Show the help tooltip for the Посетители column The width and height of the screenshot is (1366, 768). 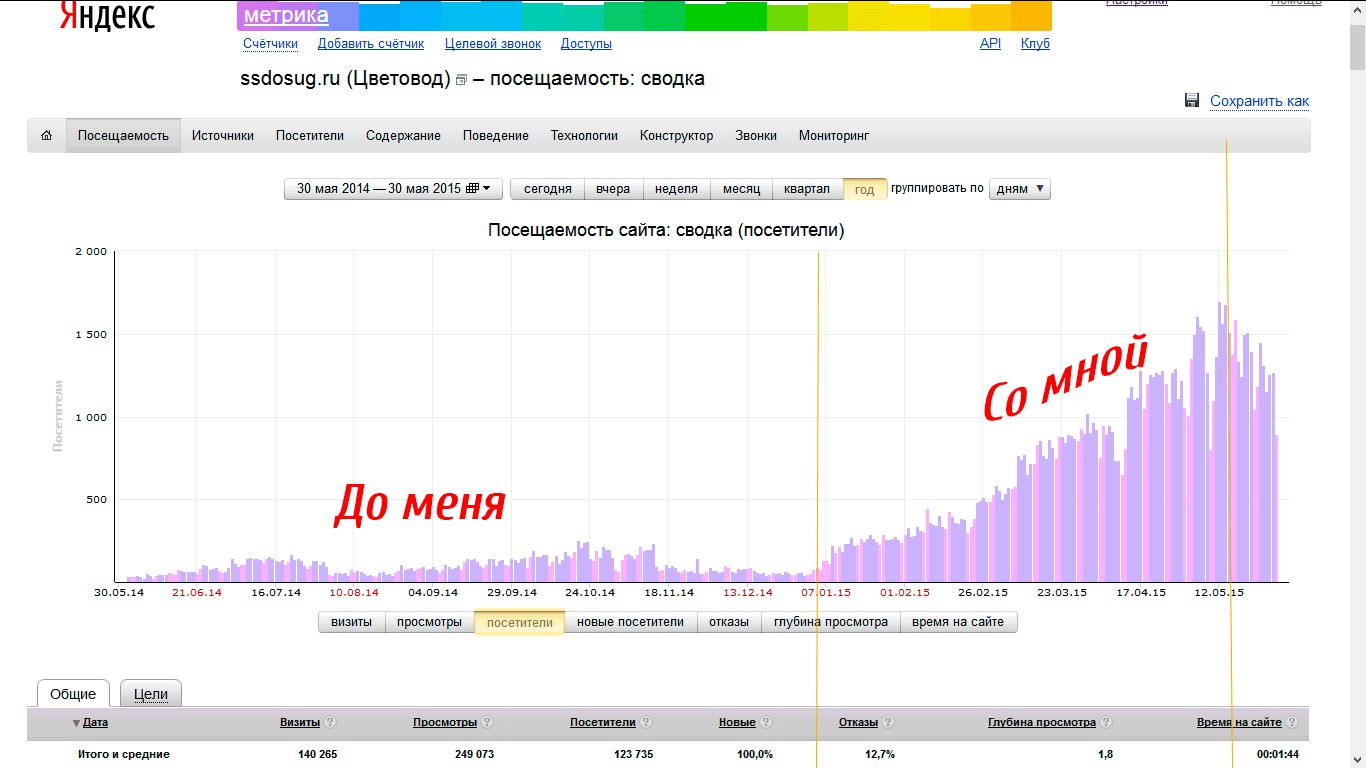click(x=645, y=723)
